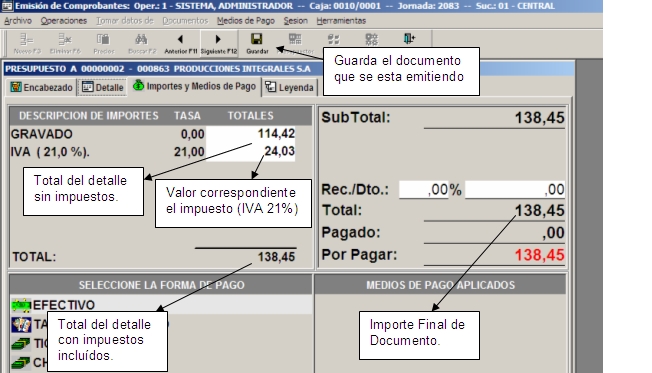Open the Sesion menu
The height and width of the screenshot is (373, 652).
pyautogui.click(x=296, y=21)
